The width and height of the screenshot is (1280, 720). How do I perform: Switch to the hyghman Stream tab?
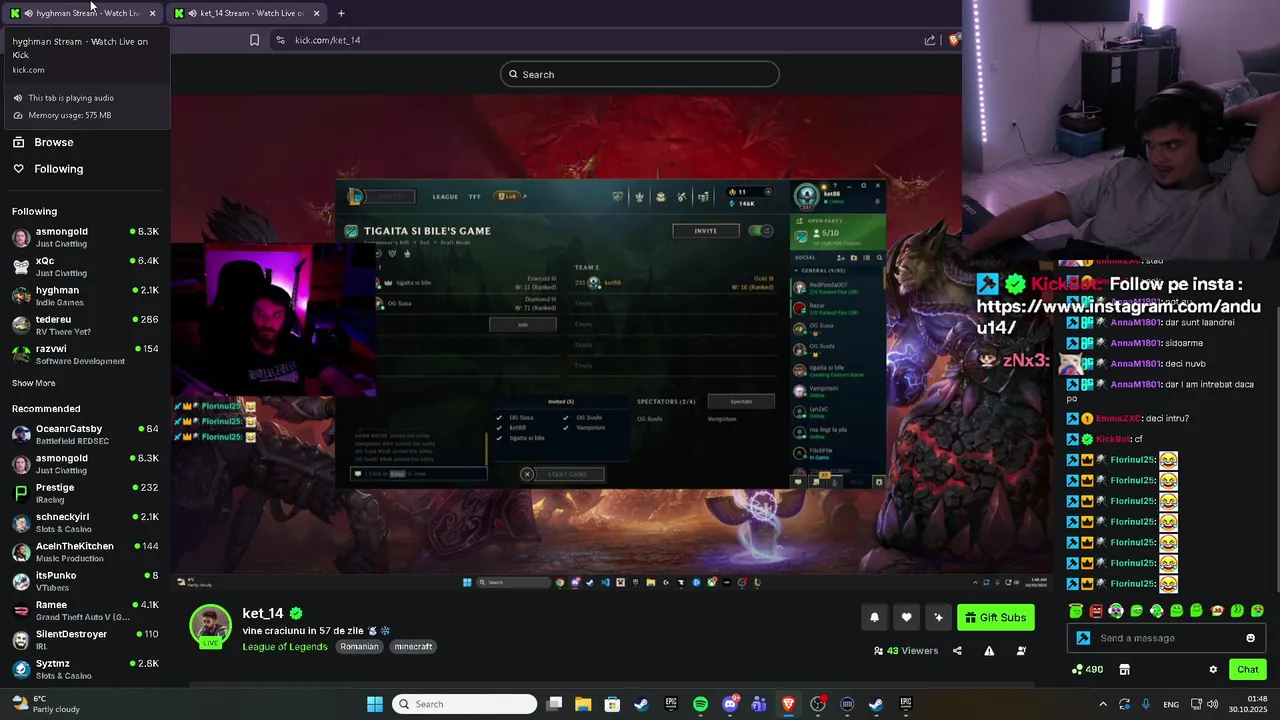click(84, 13)
